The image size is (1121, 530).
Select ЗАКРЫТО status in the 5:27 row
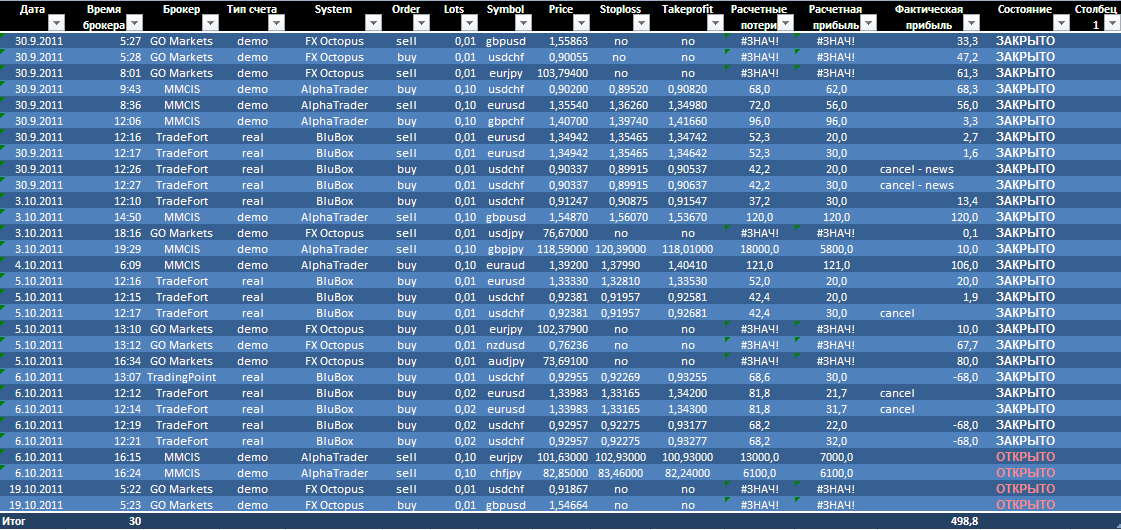click(1025, 41)
